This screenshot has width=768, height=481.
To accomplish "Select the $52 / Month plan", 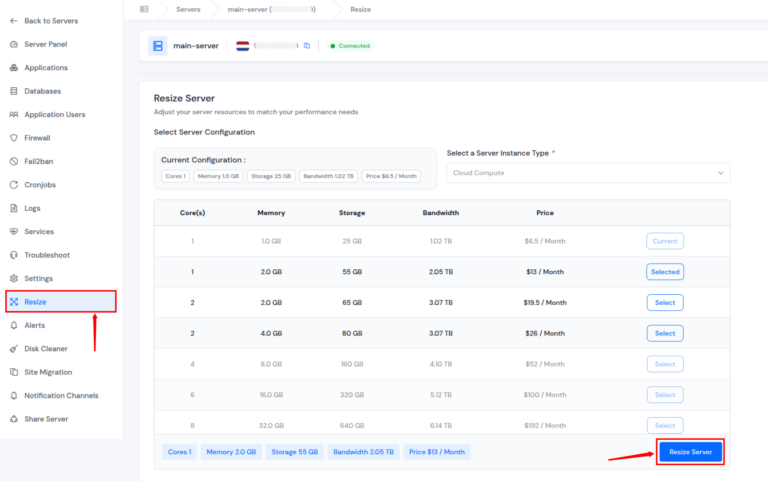I will [665, 364].
